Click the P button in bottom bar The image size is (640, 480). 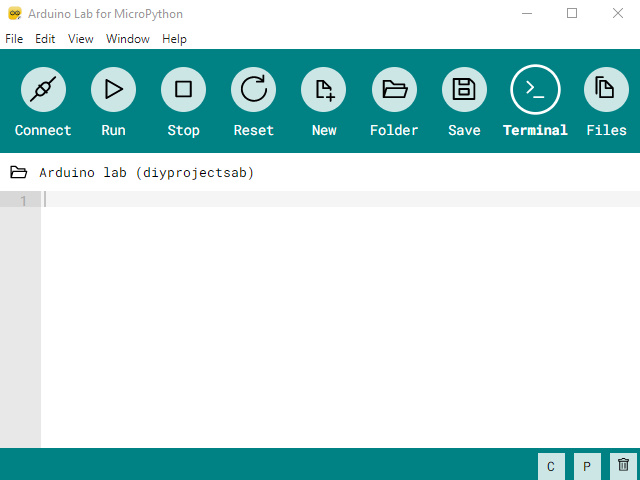(587, 466)
